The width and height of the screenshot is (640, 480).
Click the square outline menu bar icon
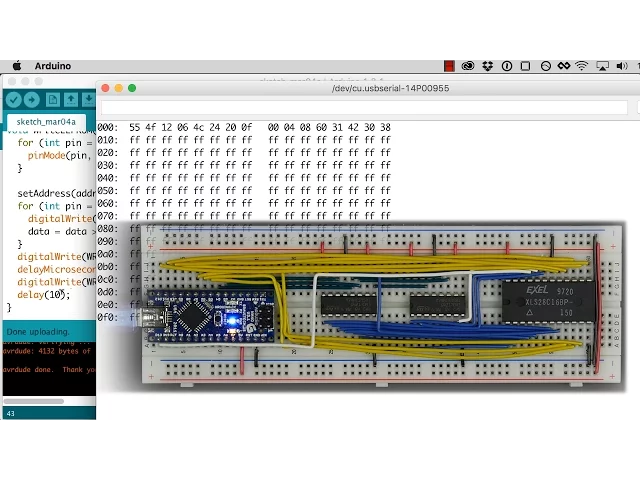526,66
